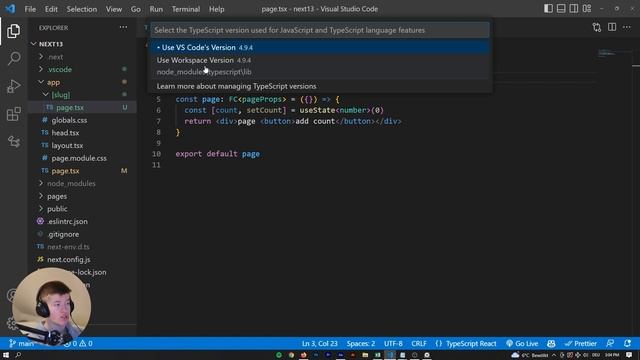The width and height of the screenshot is (640, 360).
Task: Open Windows taskbar search
Action: [x=18, y=355]
